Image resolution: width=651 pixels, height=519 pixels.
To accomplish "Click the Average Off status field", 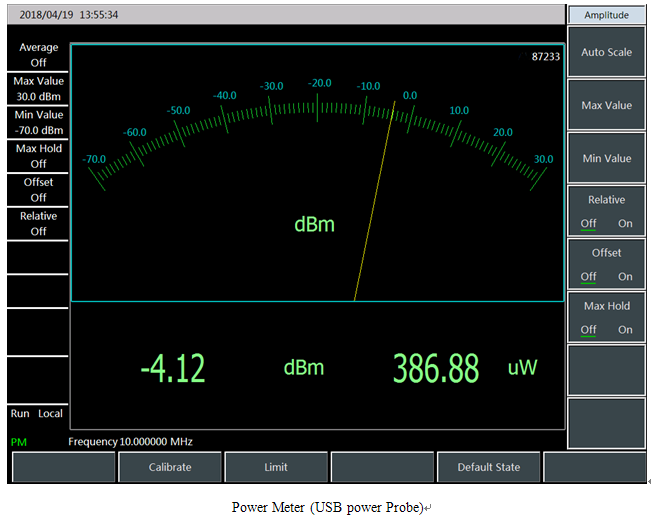I will [38, 55].
